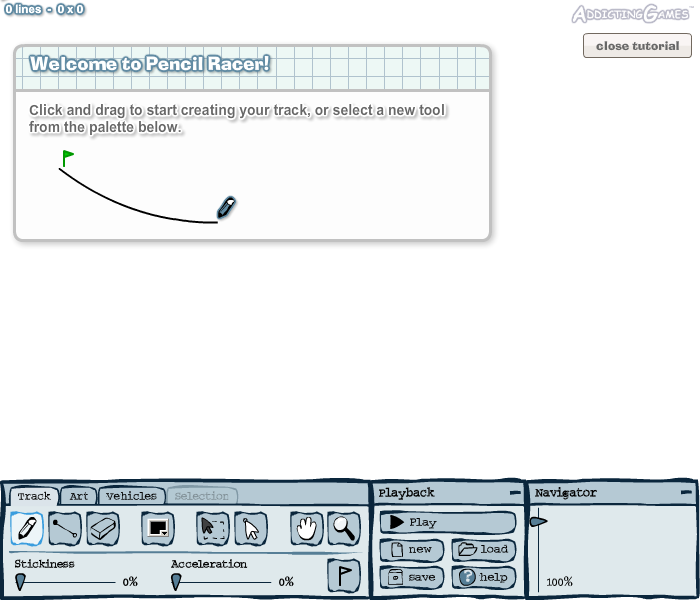This screenshot has height=600, width=700.
Task: Click the pencil cursor icon in the tutorial
Action: 226,208
